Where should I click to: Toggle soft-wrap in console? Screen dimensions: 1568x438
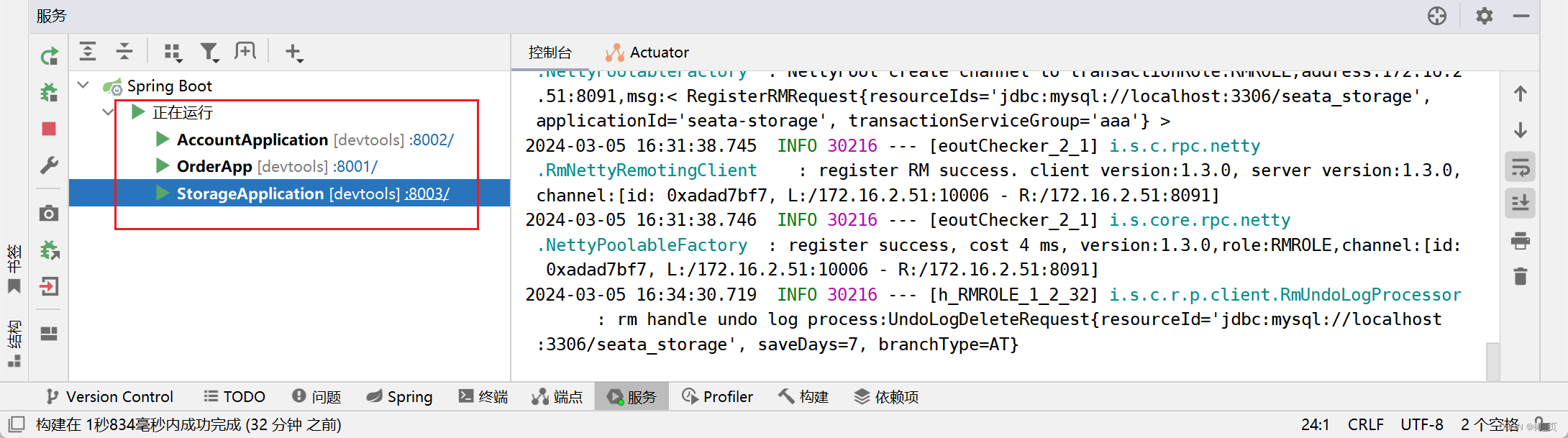[x=1521, y=168]
